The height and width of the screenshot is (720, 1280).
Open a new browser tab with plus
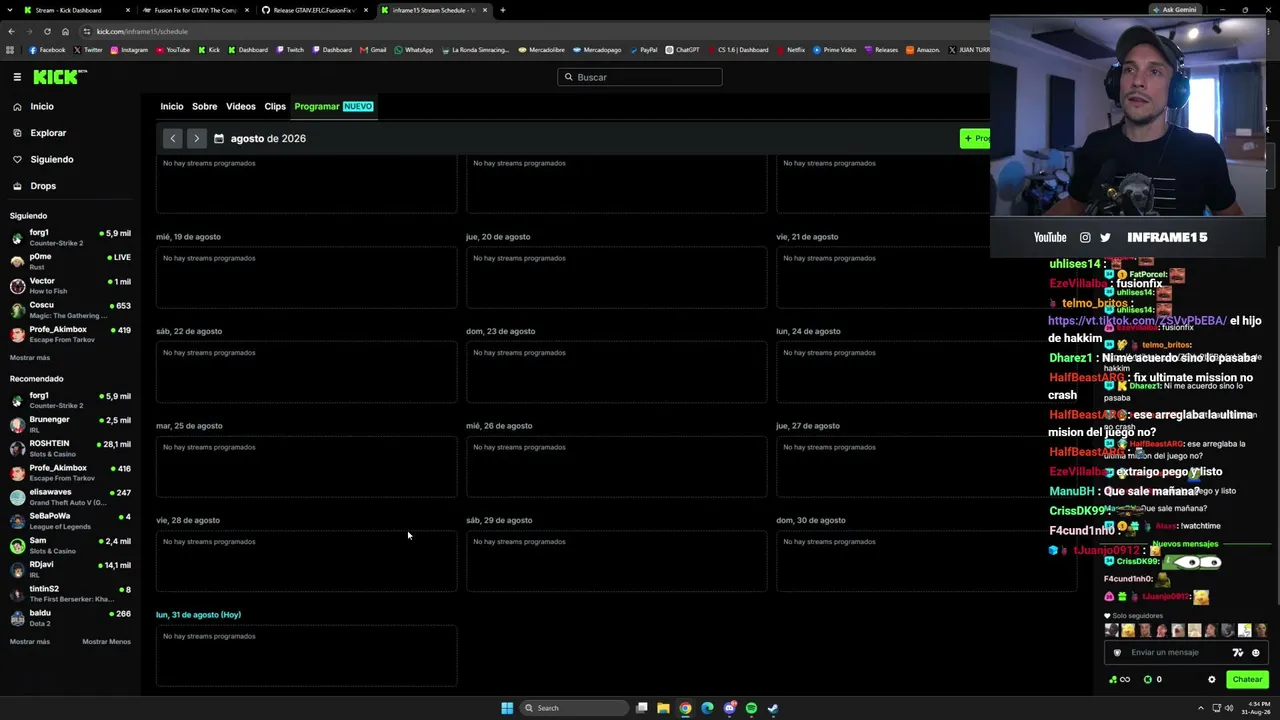(503, 10)
